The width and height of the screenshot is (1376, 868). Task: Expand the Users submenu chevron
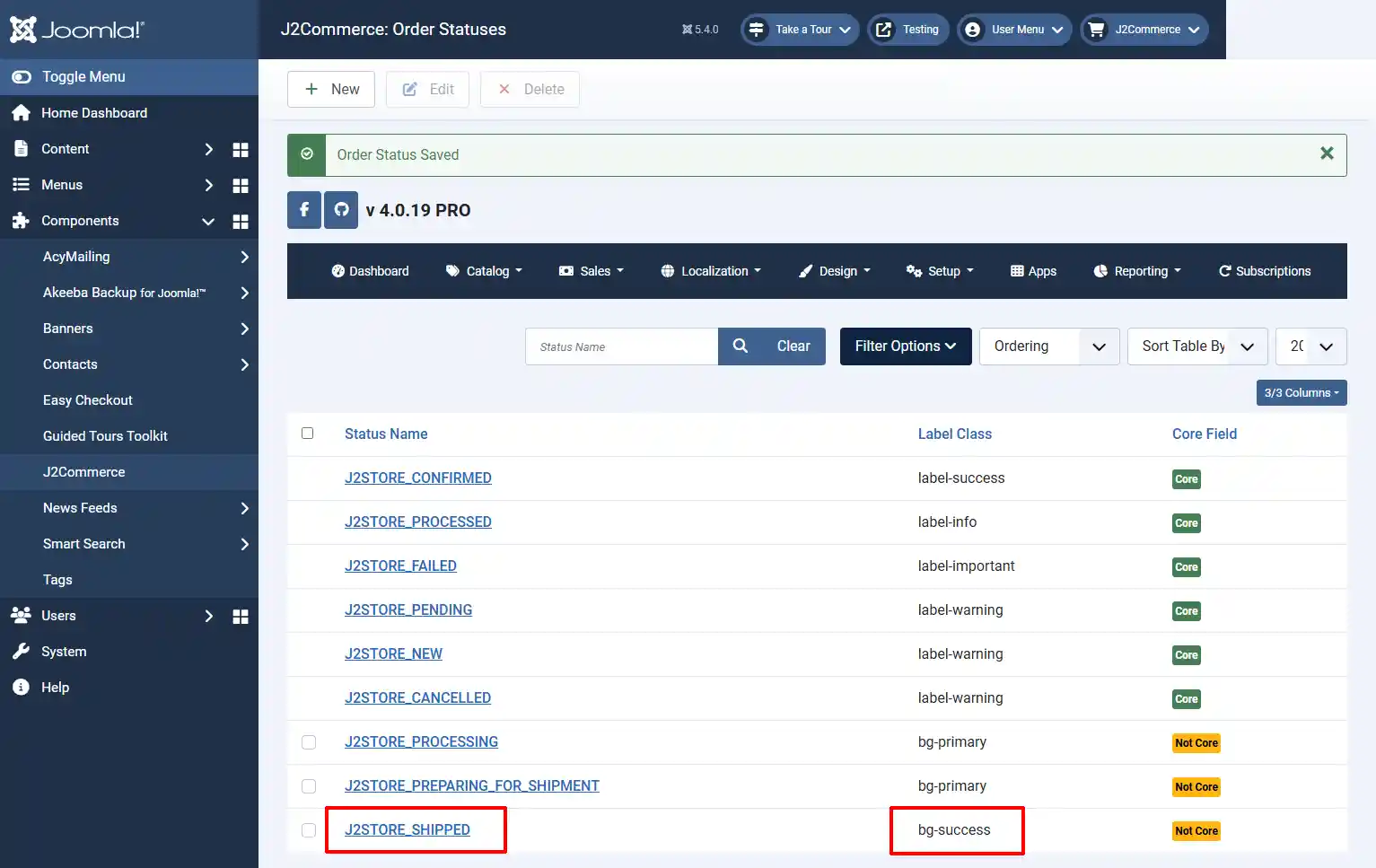tap(208, 616)
